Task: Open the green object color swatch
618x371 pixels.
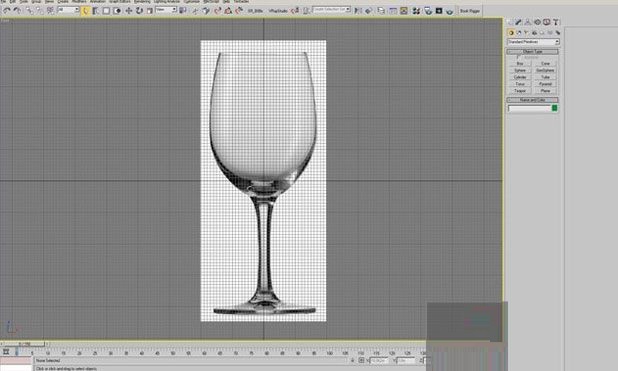Action: coord(555,108)
